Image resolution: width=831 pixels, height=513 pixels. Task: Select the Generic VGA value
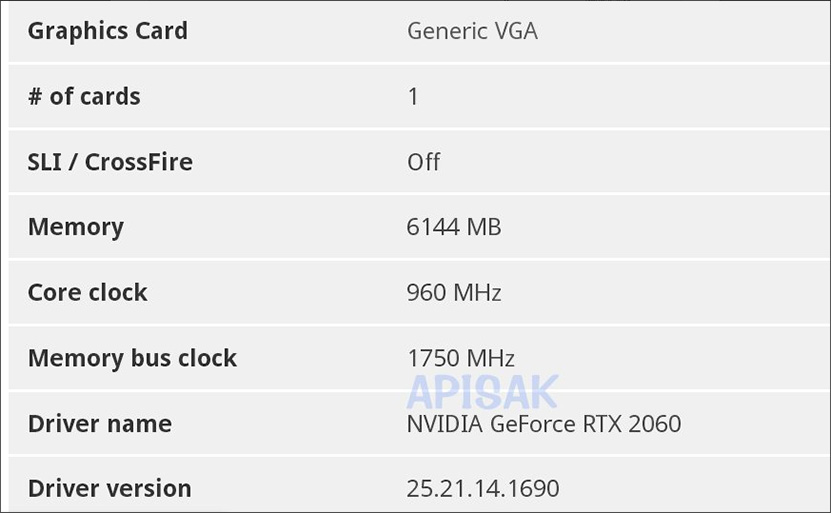click(472, 31)
